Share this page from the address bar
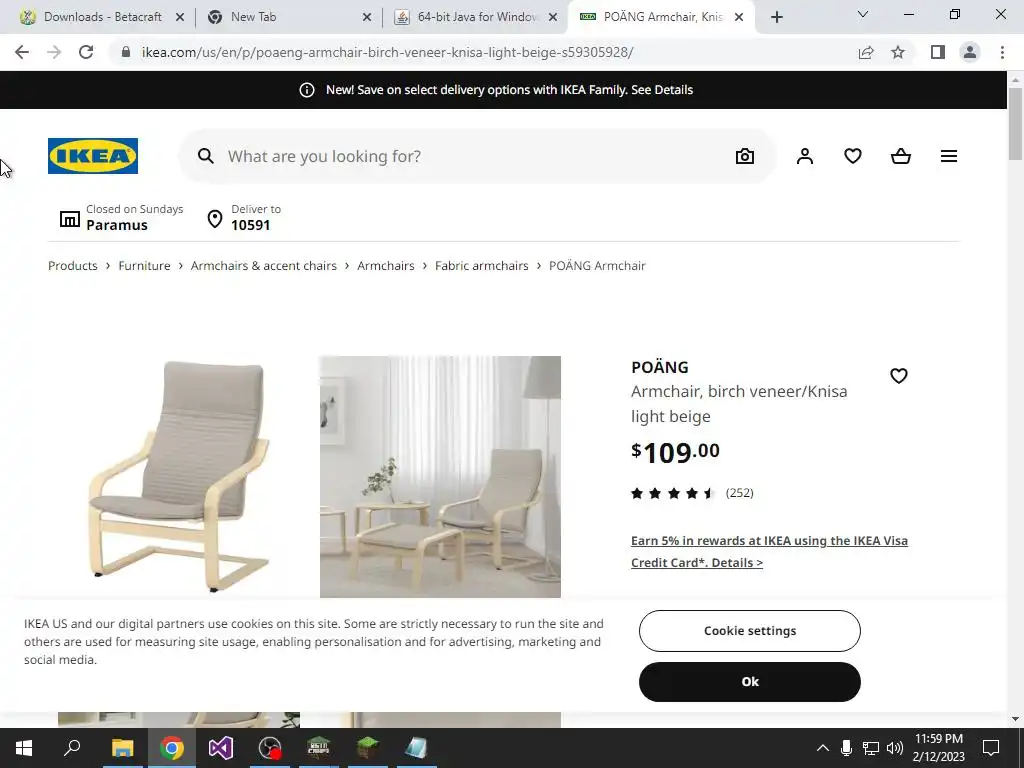The width and height of the screenshot is (1024, 768). pyautogui.click(x=866, y=52)
